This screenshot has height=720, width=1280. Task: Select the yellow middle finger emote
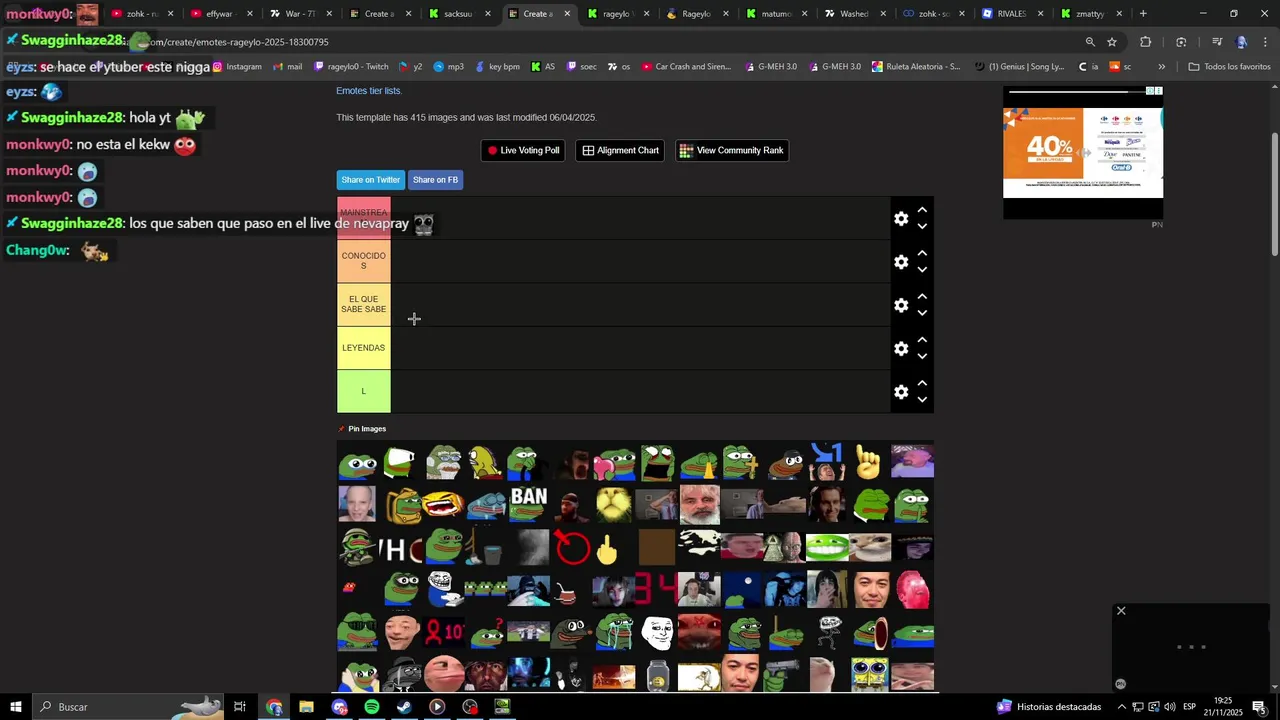click(x=607, y=548)
